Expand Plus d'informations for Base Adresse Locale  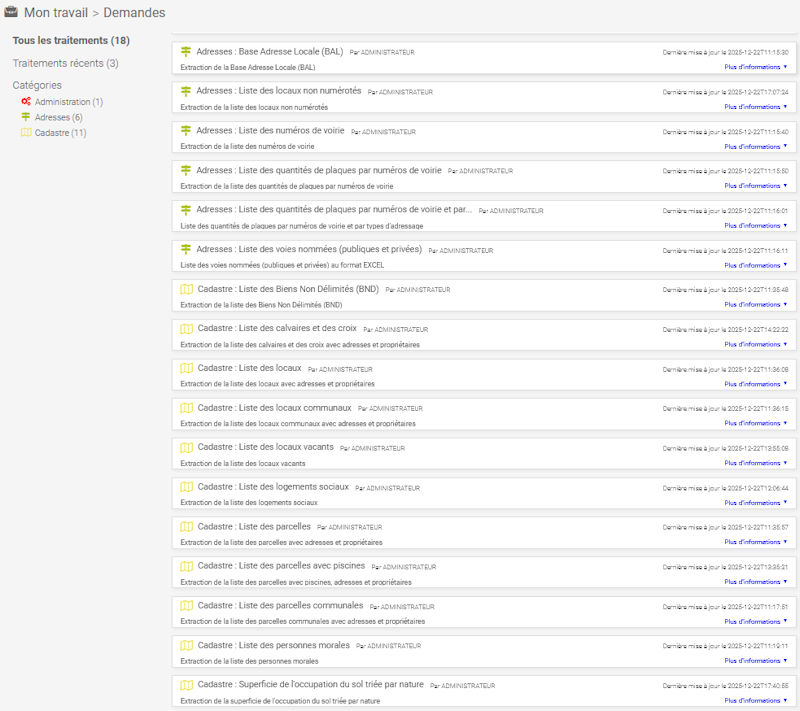pyautogui.click(x=755, y=67)
